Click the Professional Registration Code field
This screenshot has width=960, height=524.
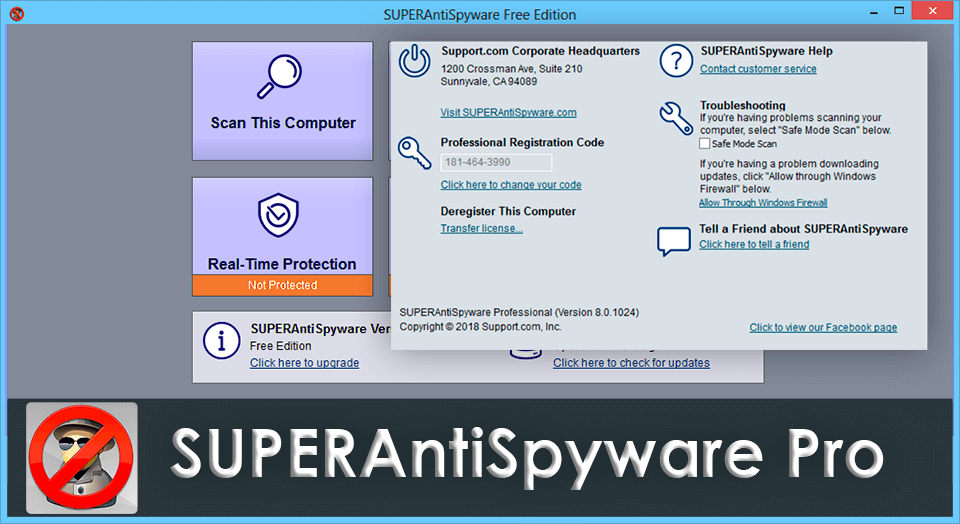(x=496, y=162)
